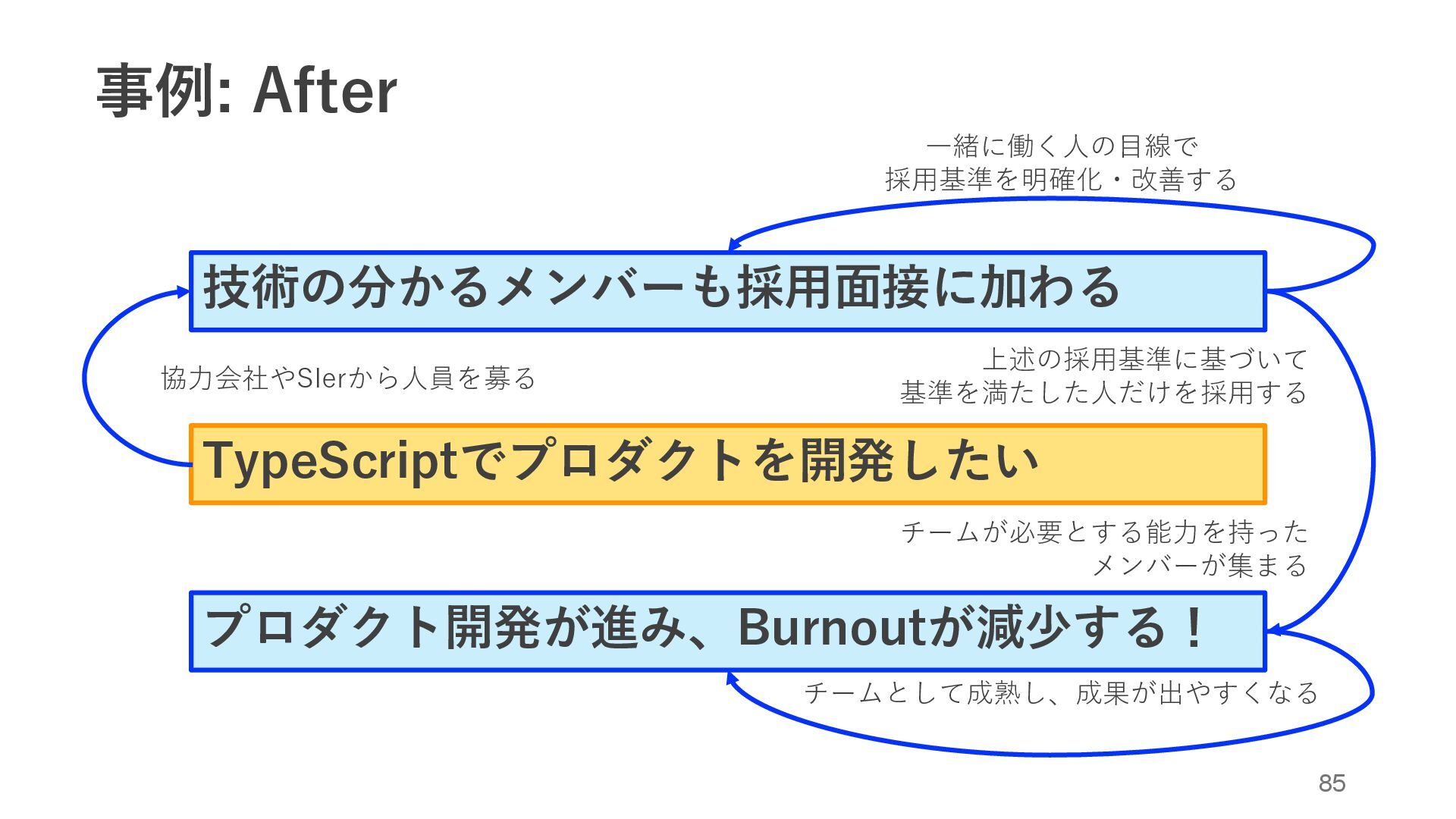Select the orange TypeScript box
1456x819 pixels.
pos(726,464)
